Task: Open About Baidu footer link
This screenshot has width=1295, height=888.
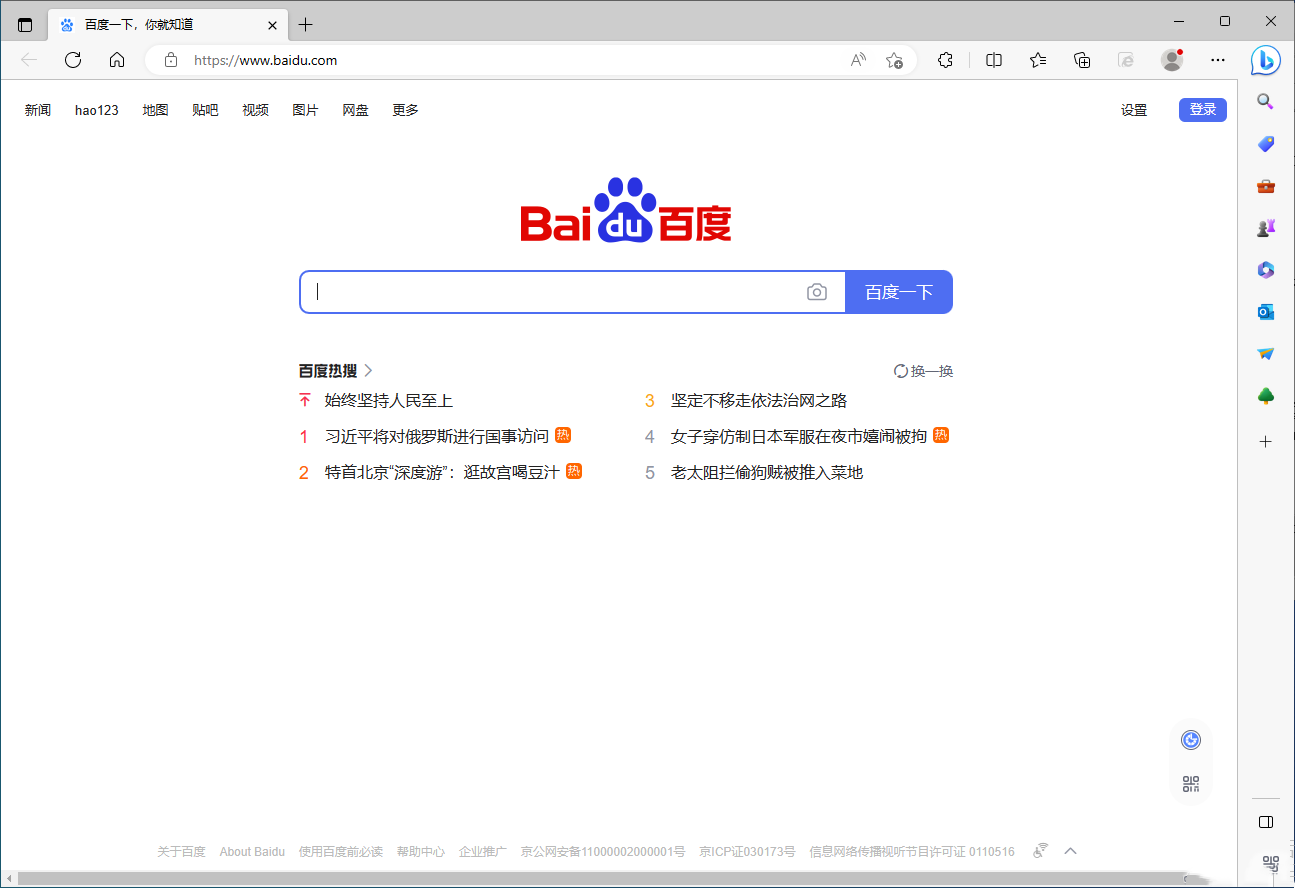Action: (x=252, y=852)
